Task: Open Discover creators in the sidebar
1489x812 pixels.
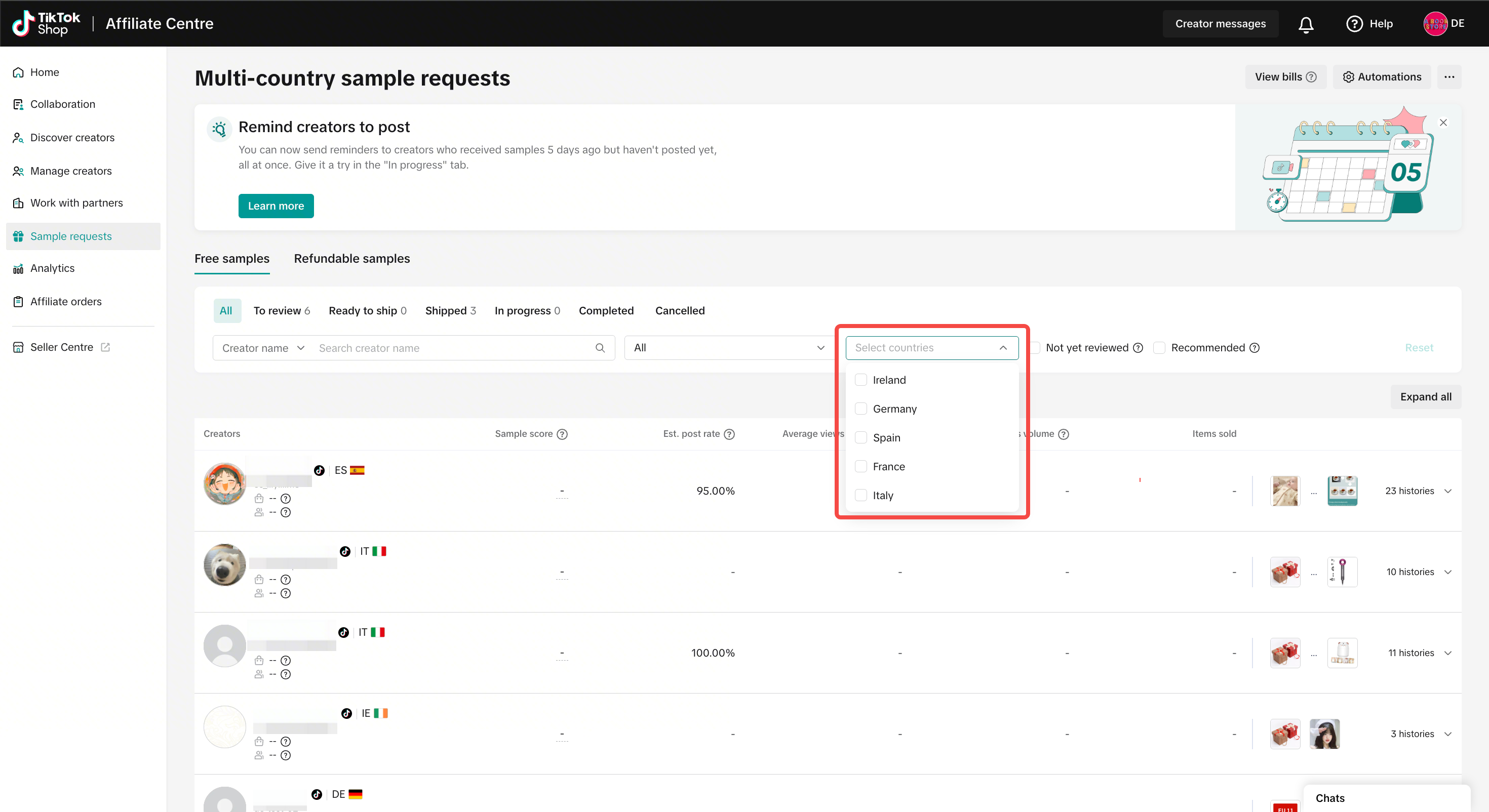Action: click(72, 138)
